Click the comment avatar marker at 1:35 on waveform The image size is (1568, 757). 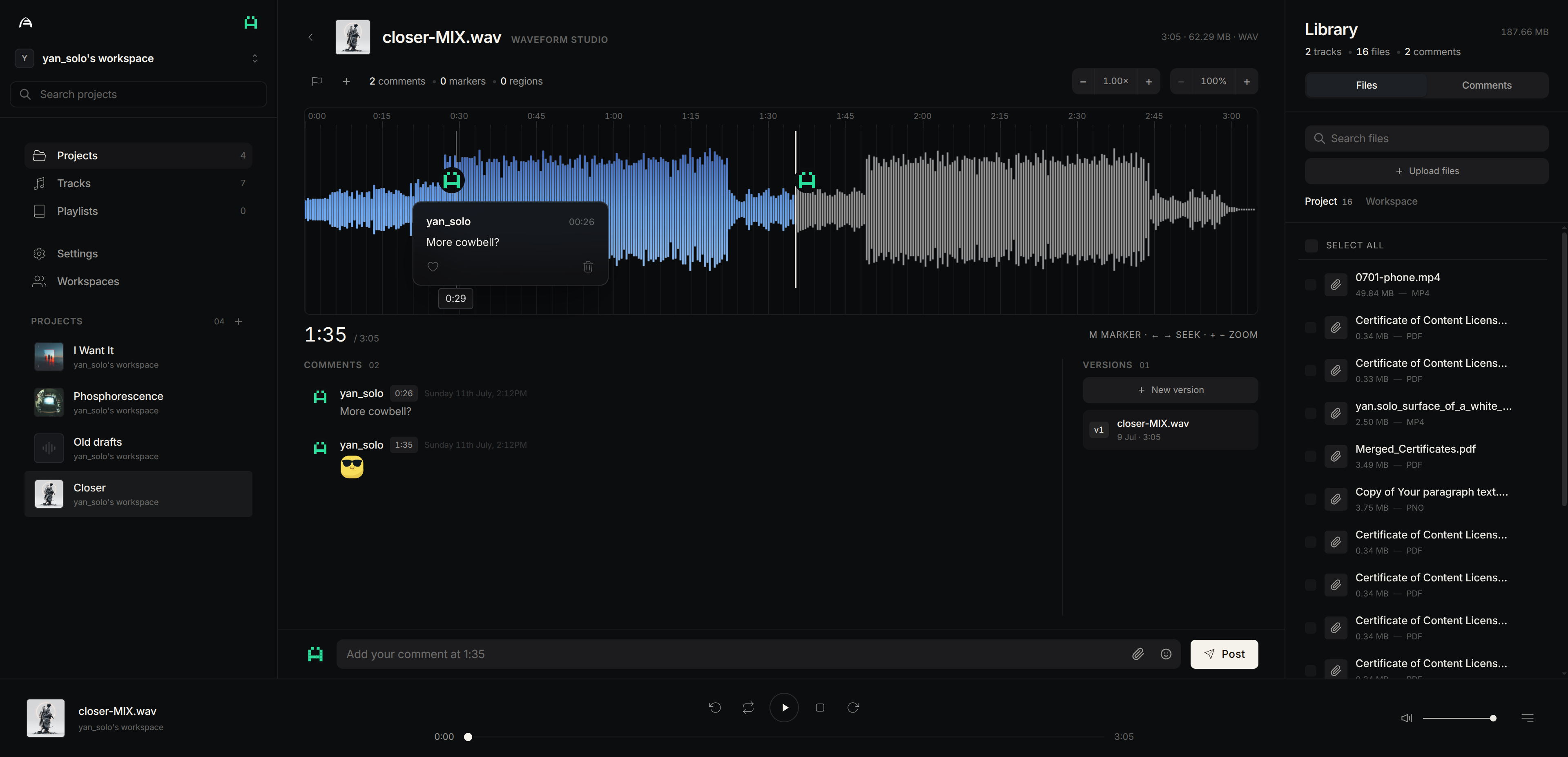point(807,180)
